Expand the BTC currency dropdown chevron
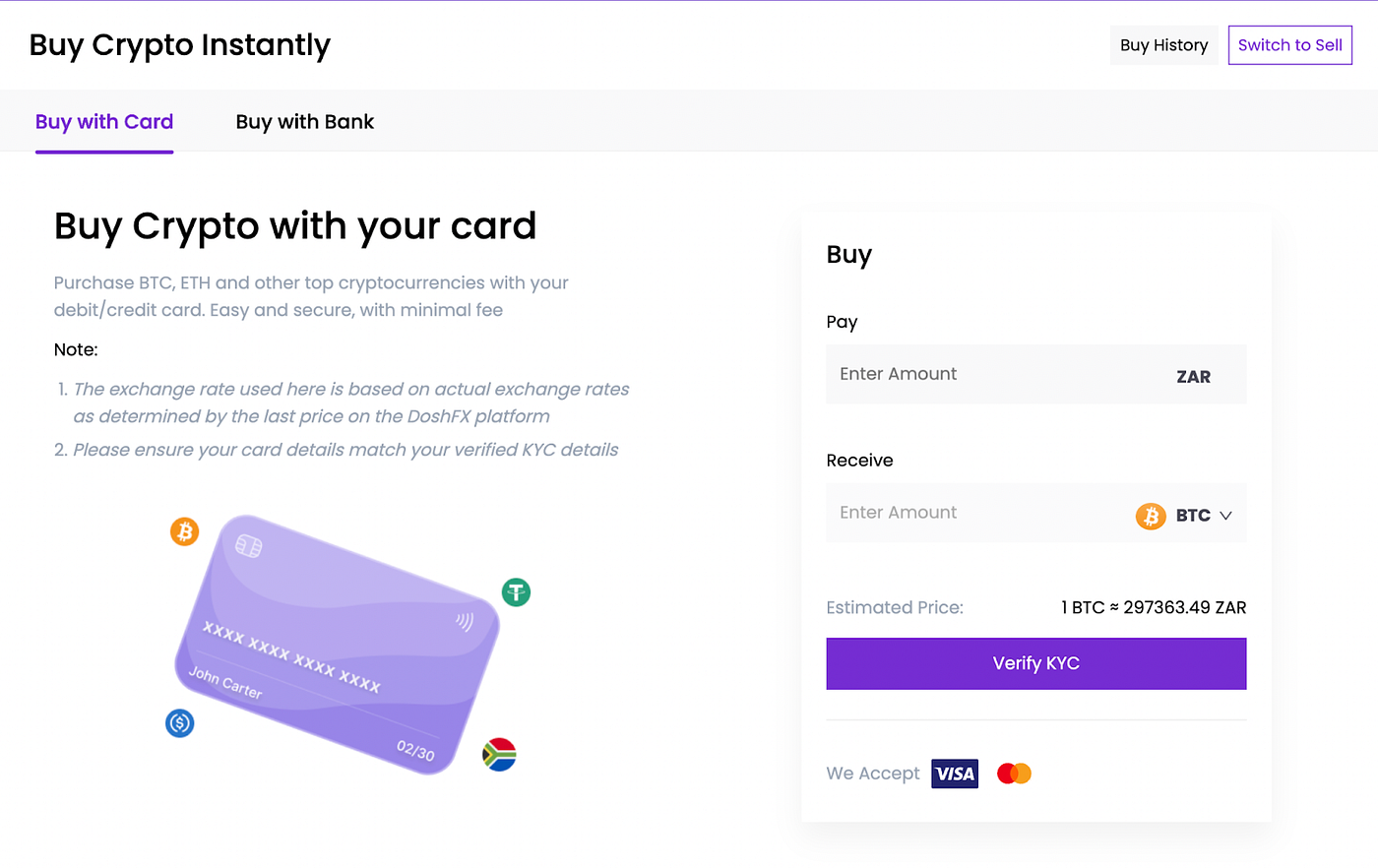 1225,515
